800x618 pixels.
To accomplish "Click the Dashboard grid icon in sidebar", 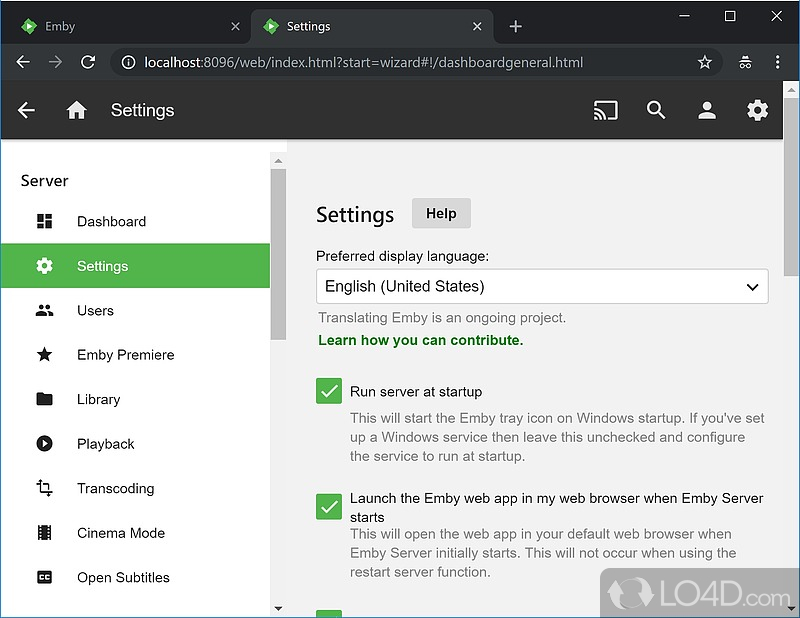I will (x=44, y=221).
